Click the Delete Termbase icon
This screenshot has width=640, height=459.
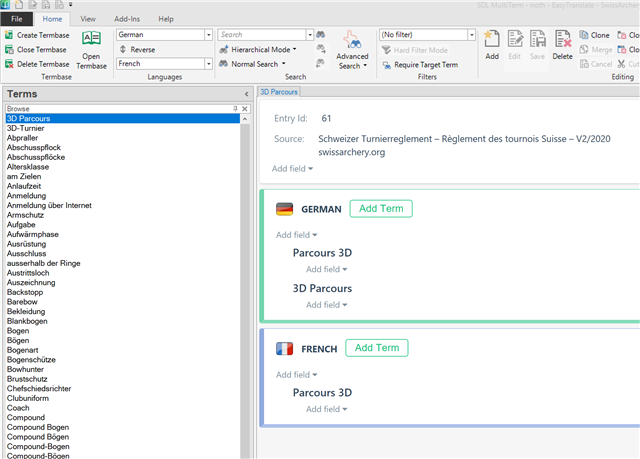[9, 64]
